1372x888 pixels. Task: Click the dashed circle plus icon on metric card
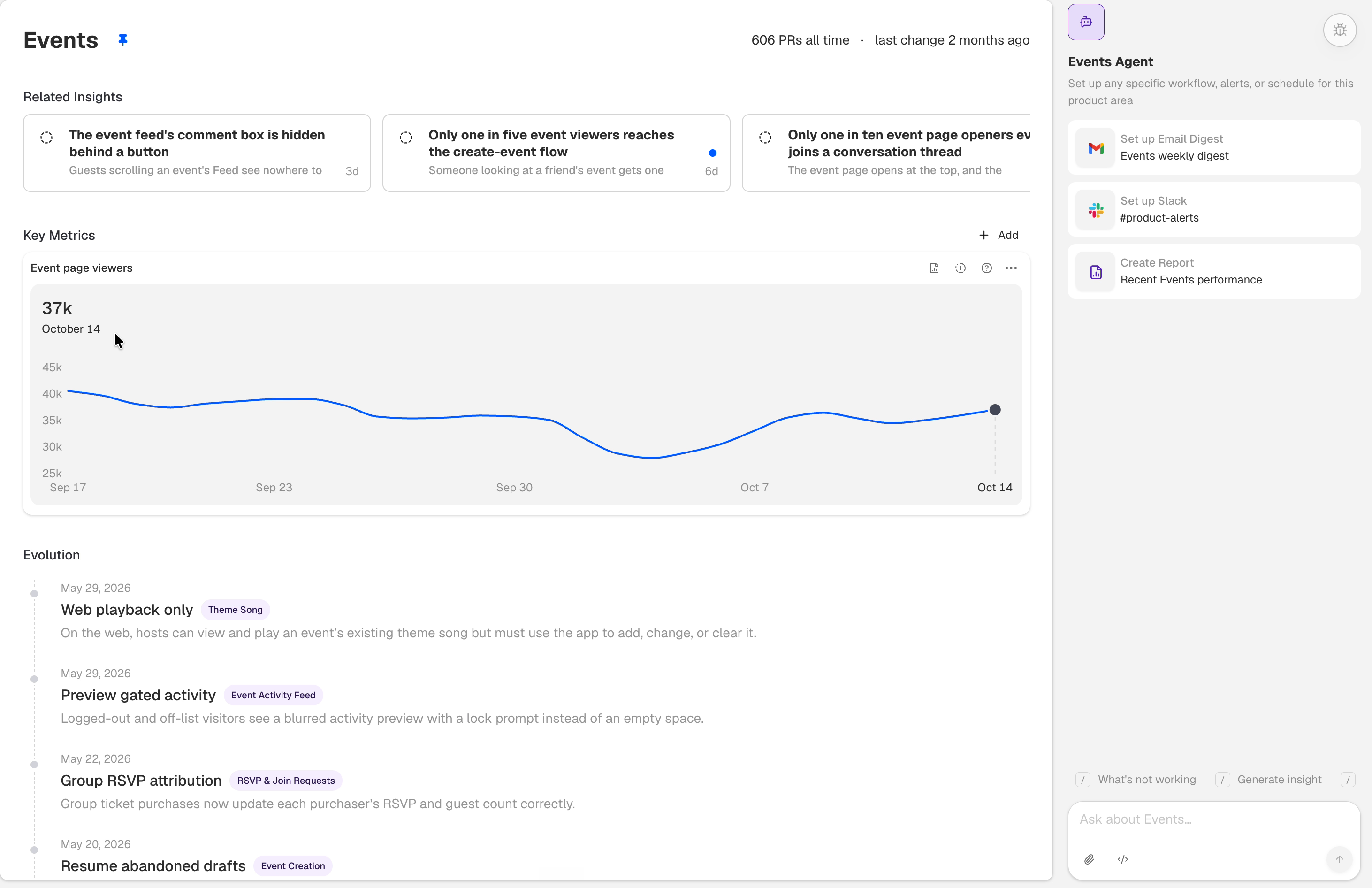coord(960,268)
